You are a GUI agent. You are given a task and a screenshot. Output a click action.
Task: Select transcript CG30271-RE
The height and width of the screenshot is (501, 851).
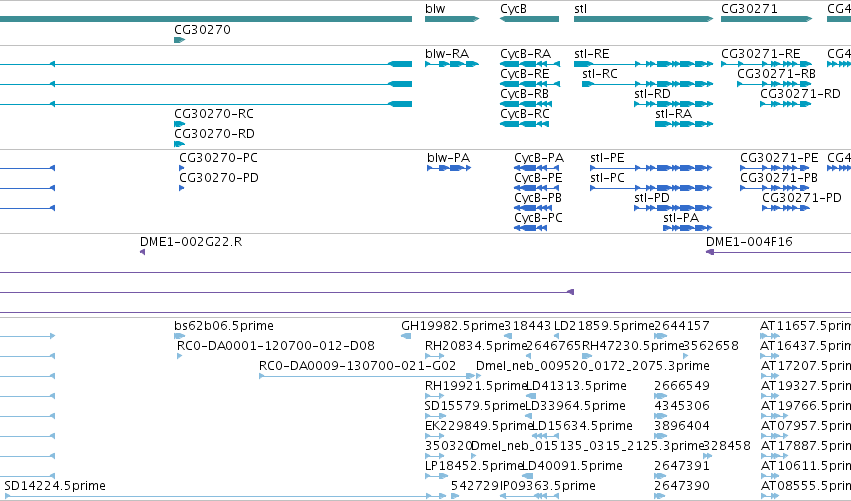(761, 54)
